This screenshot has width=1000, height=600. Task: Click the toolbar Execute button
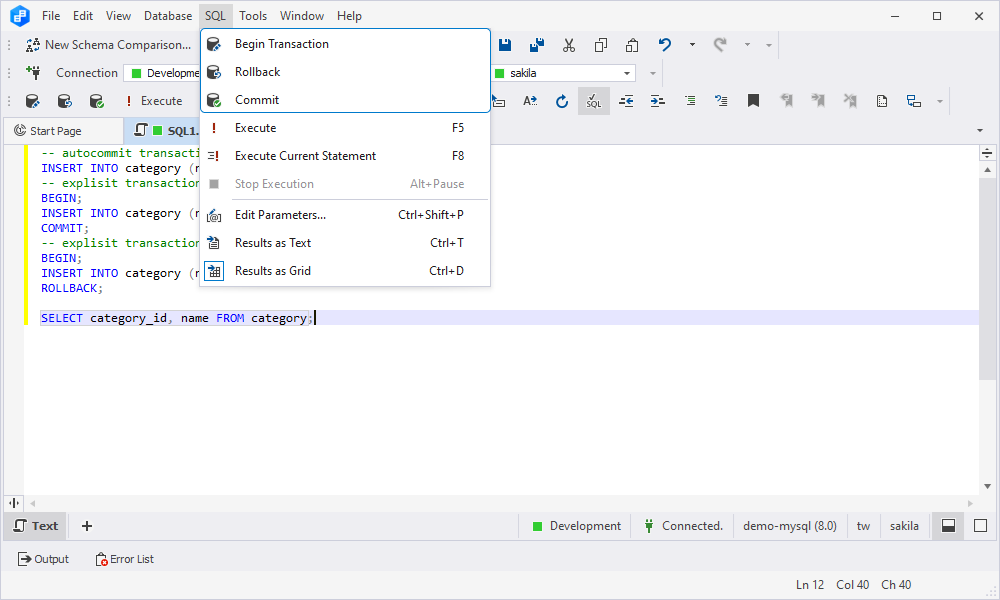pyautogui.click(x=154, y=101)
